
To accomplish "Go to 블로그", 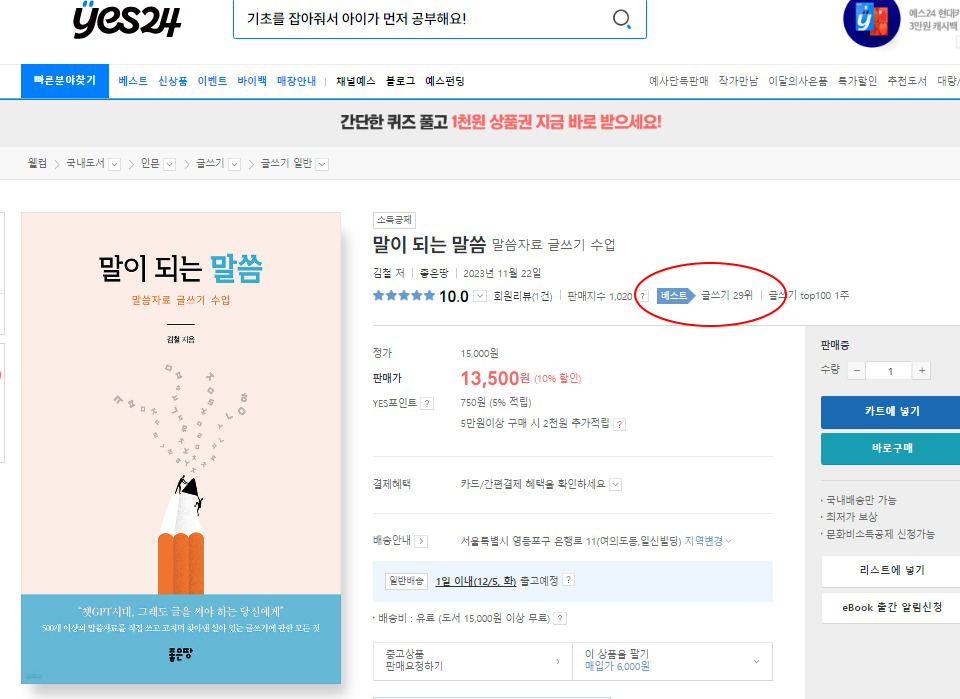I will (400, 81).
